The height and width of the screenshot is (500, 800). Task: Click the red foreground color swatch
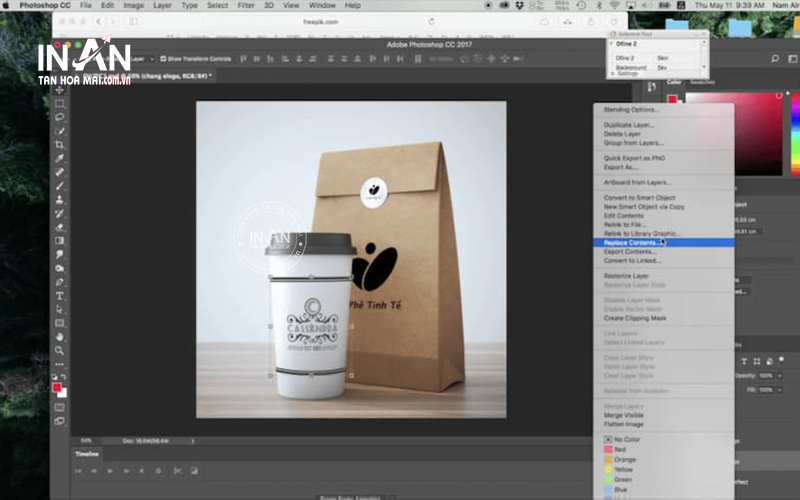coord(57,386)
